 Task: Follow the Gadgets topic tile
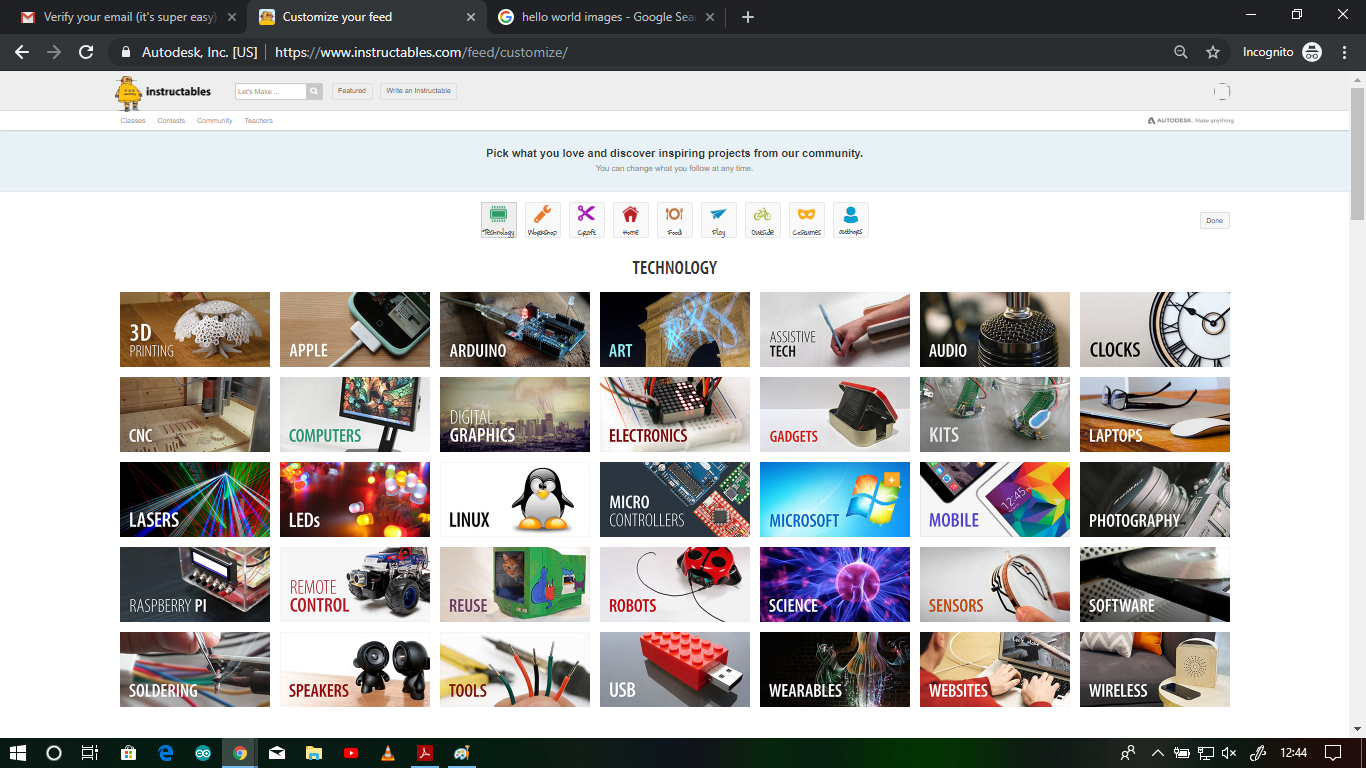point(835,414)
